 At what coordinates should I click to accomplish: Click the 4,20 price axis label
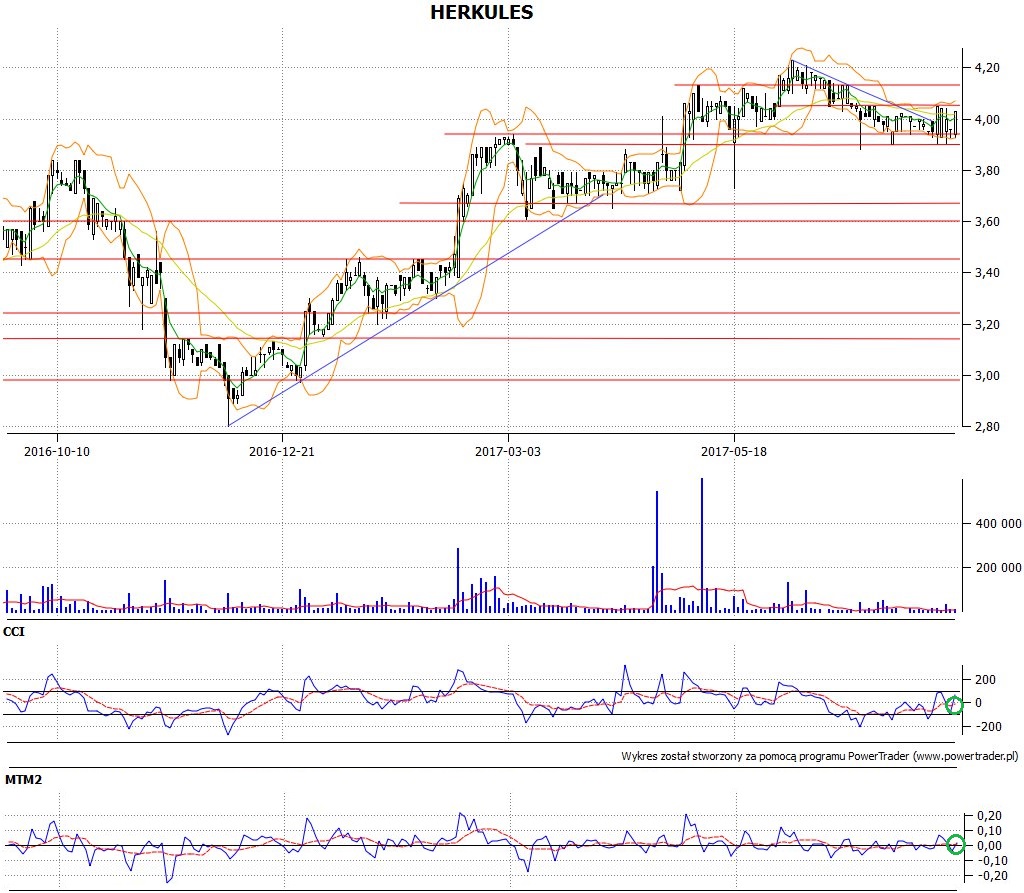[987, 67]
